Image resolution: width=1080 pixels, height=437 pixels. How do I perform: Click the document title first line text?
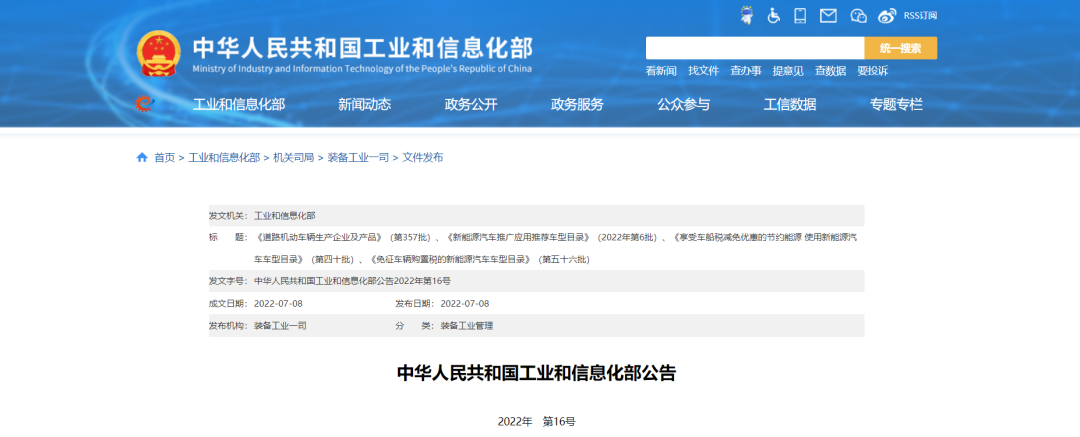tap(556, 237)
